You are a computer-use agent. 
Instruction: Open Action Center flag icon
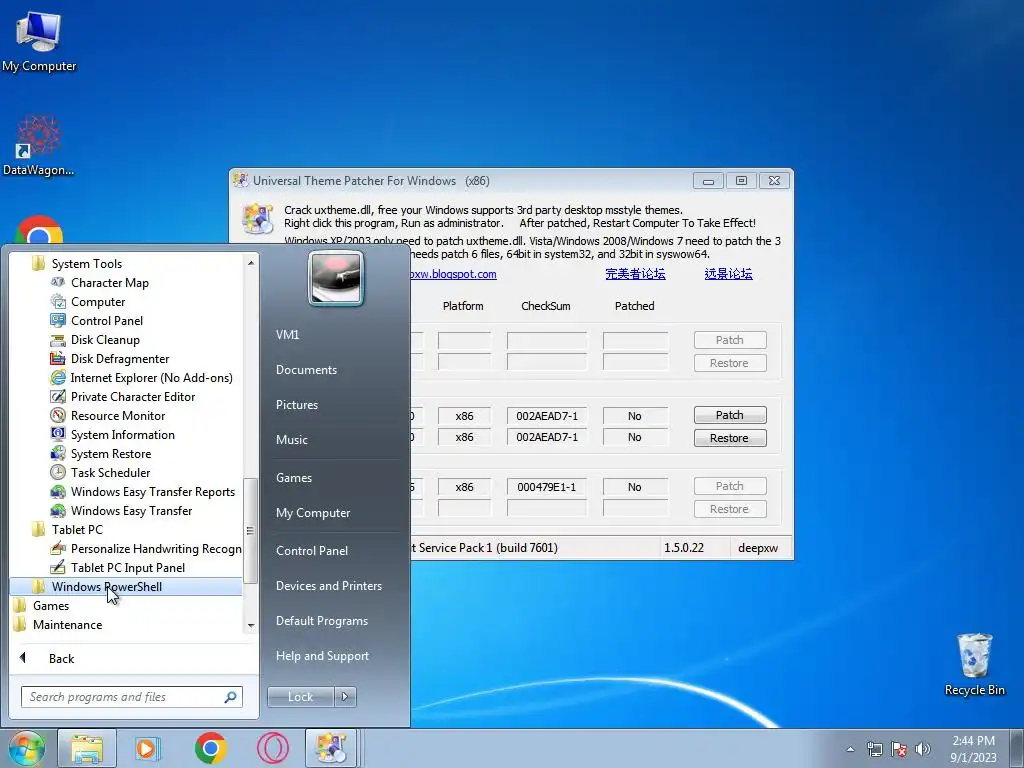(x=899, y=749)
